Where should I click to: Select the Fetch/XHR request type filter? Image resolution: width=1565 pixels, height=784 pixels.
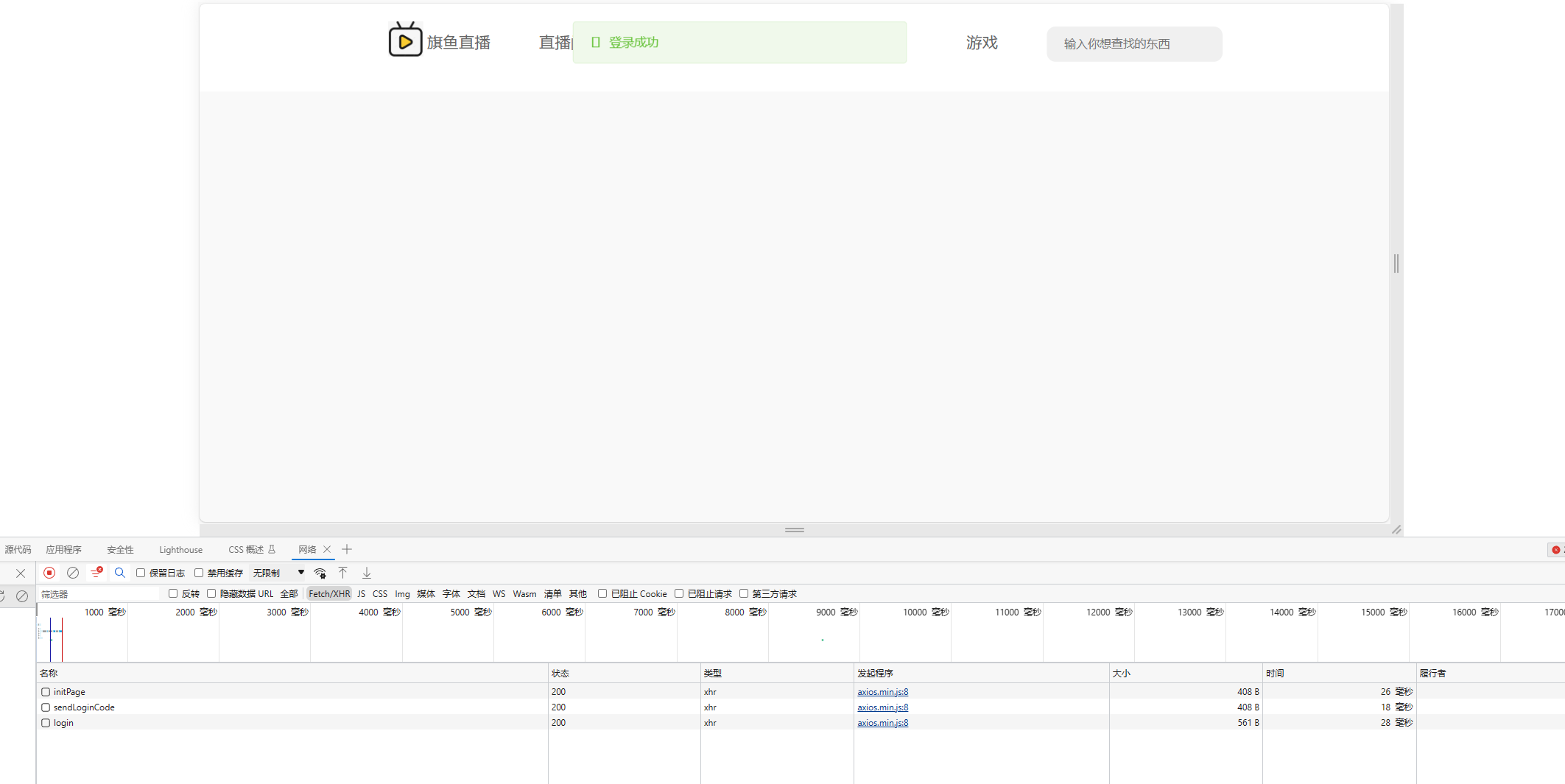[x=329, y=594]
